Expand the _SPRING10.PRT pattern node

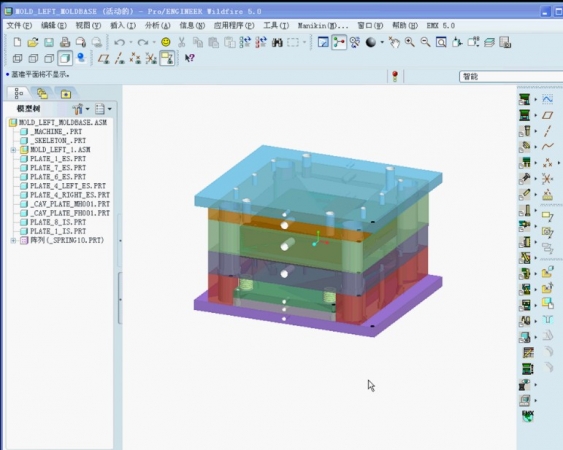coord(13,240)
